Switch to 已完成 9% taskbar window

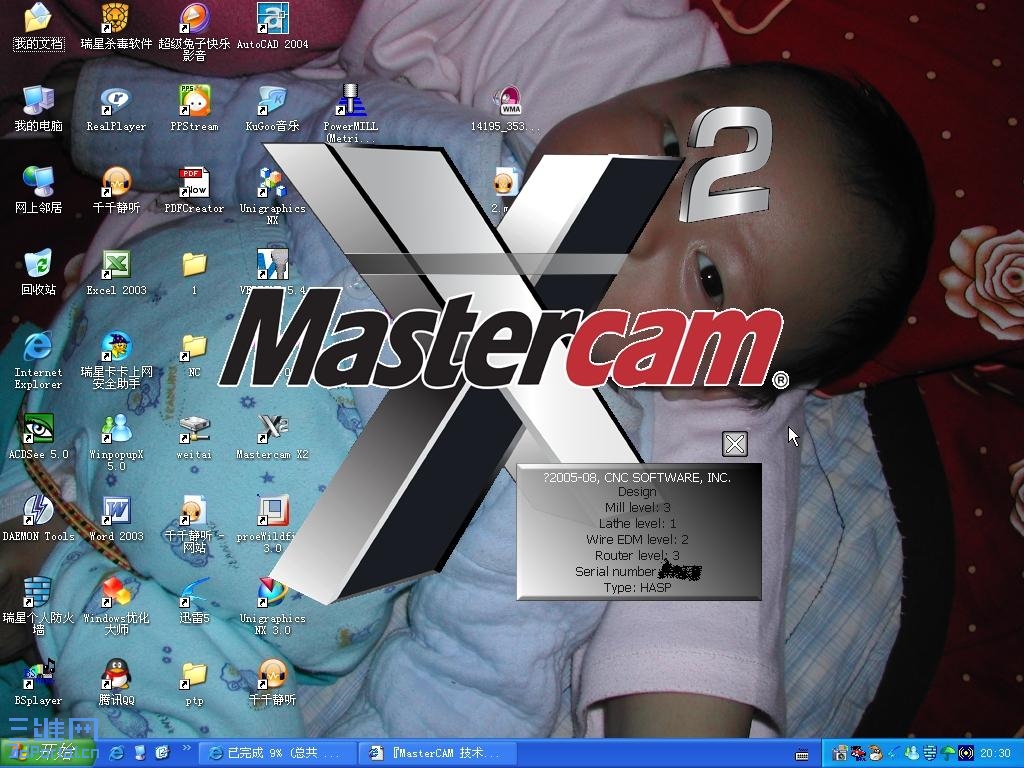[276, 753]
